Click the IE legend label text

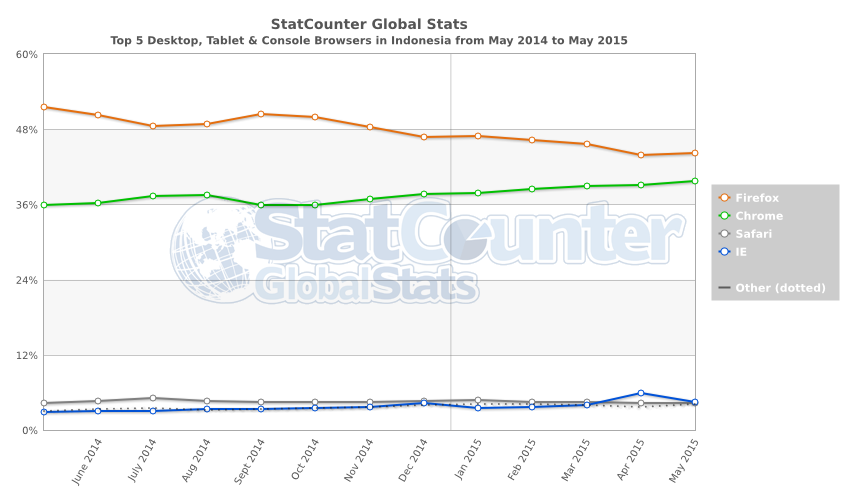pyautogui.click(x=741, y=252)
